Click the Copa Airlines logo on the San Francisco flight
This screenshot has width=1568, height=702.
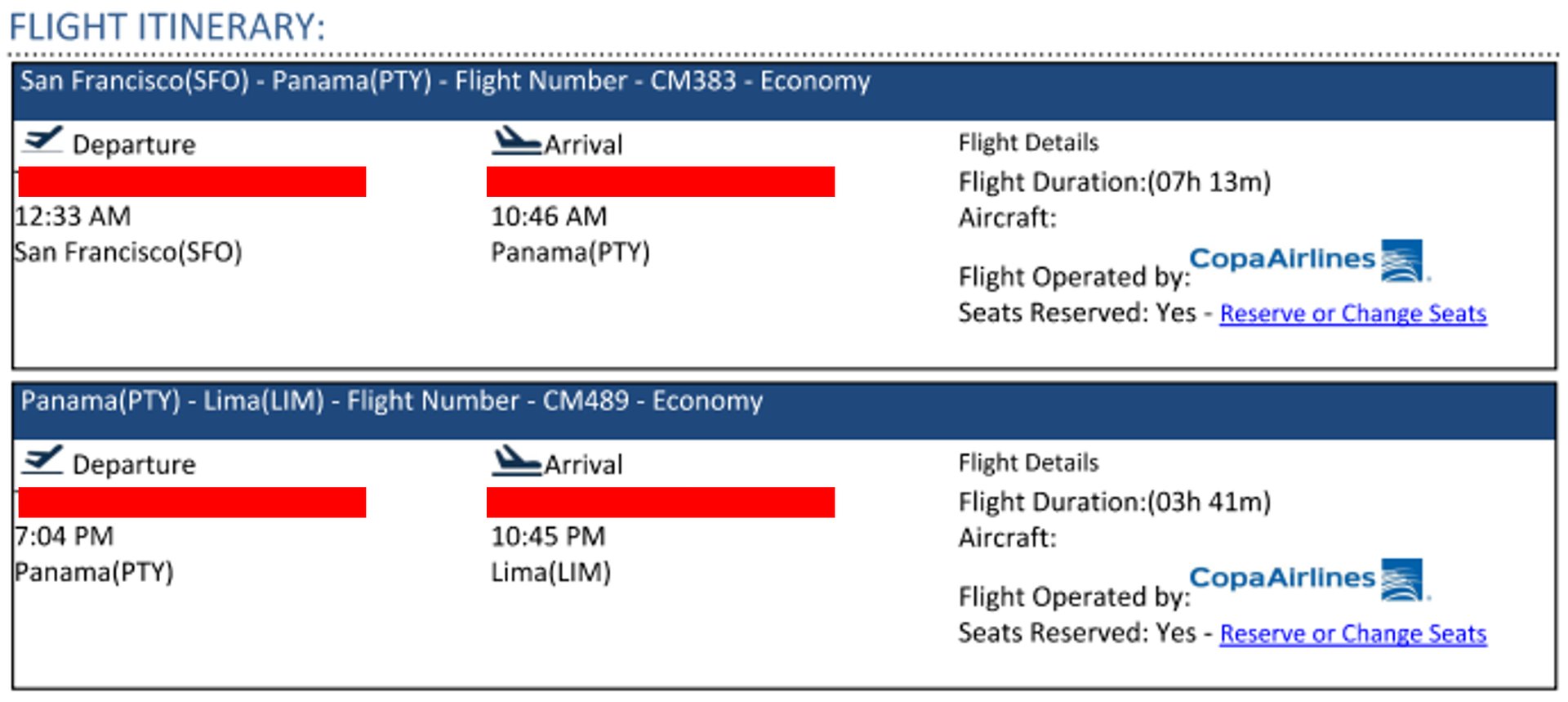point(1308,260)
